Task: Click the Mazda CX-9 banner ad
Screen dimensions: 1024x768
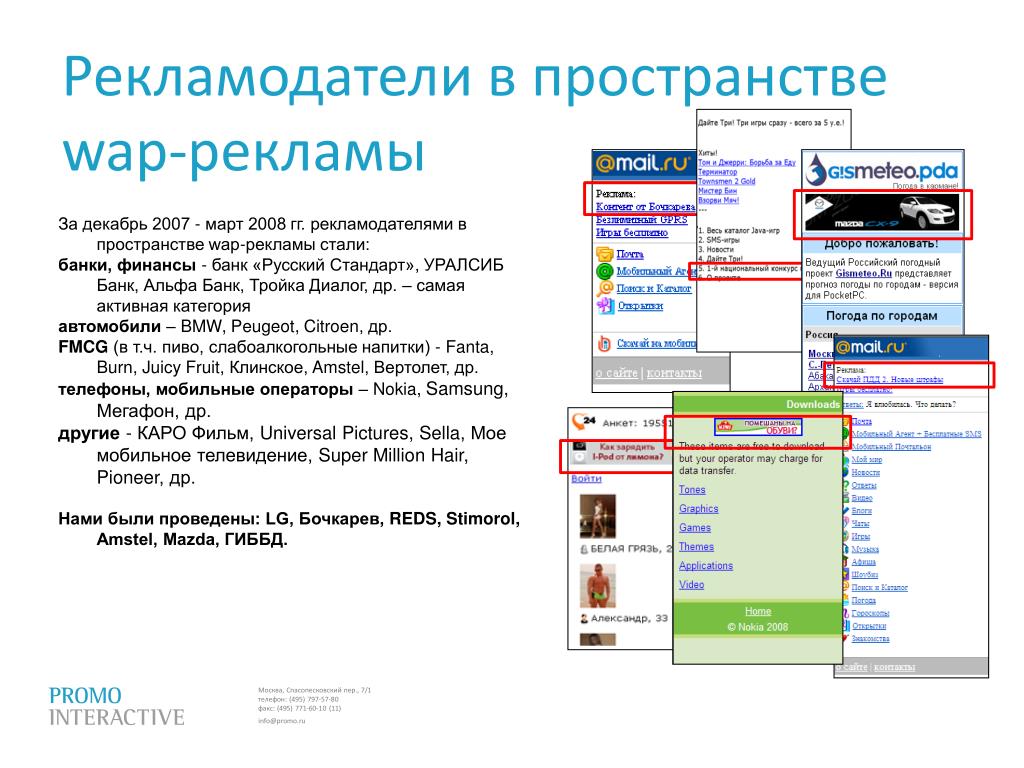Action: tap(882, 212)
